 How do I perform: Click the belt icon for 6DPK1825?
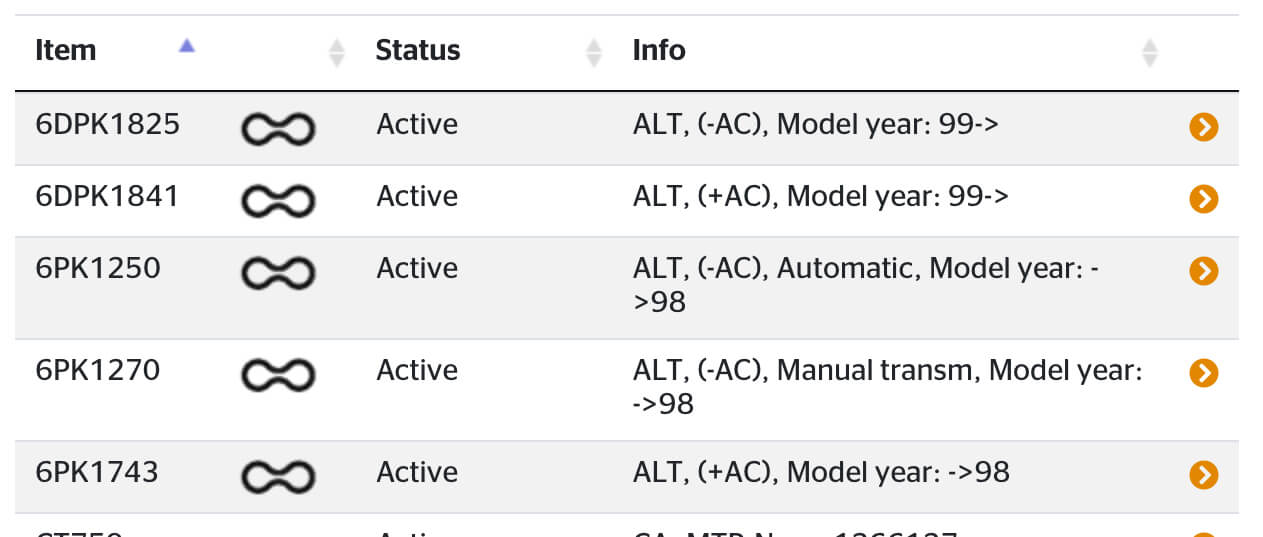278,129
